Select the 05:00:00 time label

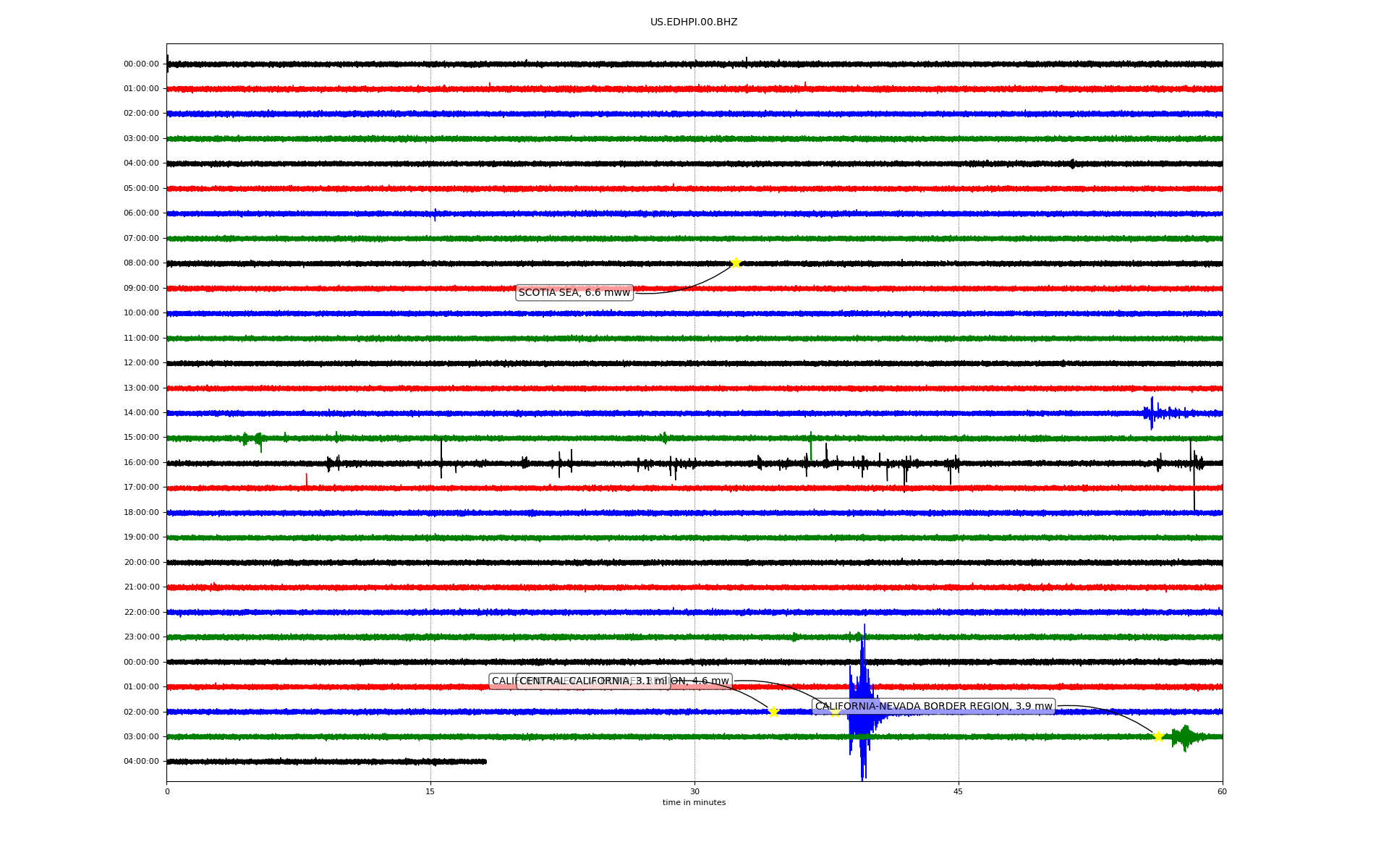pyautogui.click(x=141, y=189)
